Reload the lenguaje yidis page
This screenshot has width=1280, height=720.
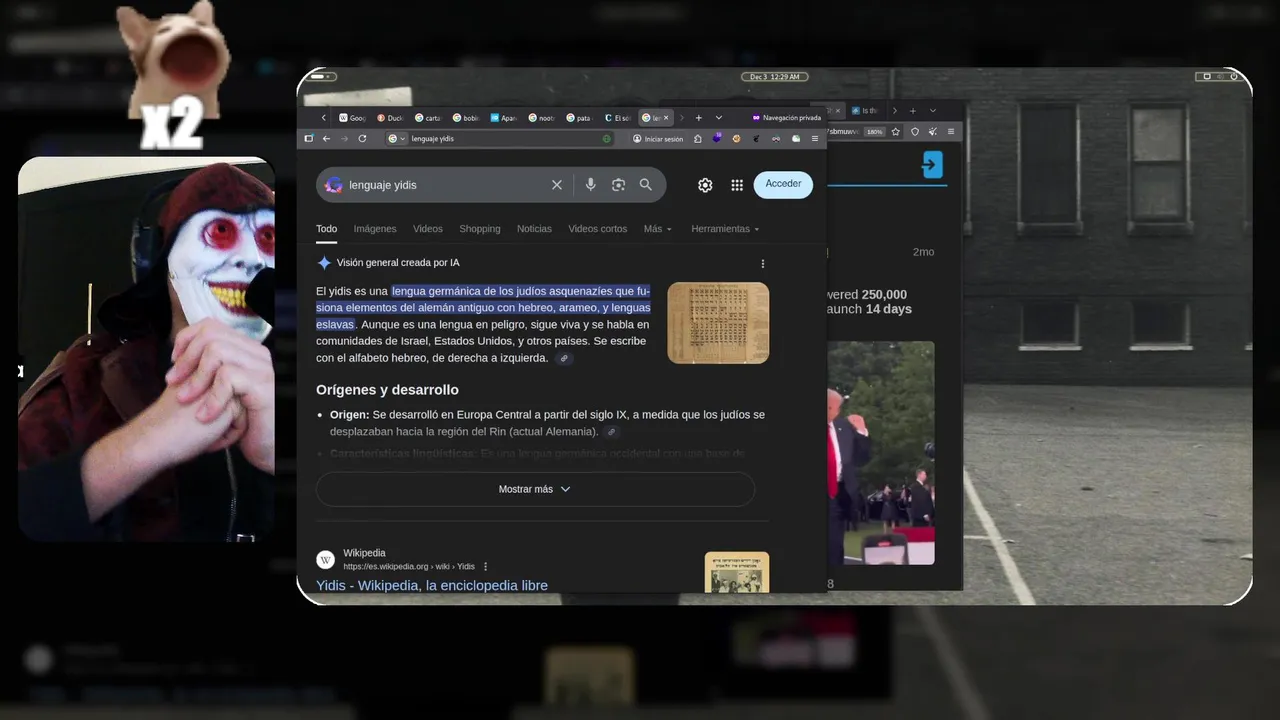tap(362, 139)
